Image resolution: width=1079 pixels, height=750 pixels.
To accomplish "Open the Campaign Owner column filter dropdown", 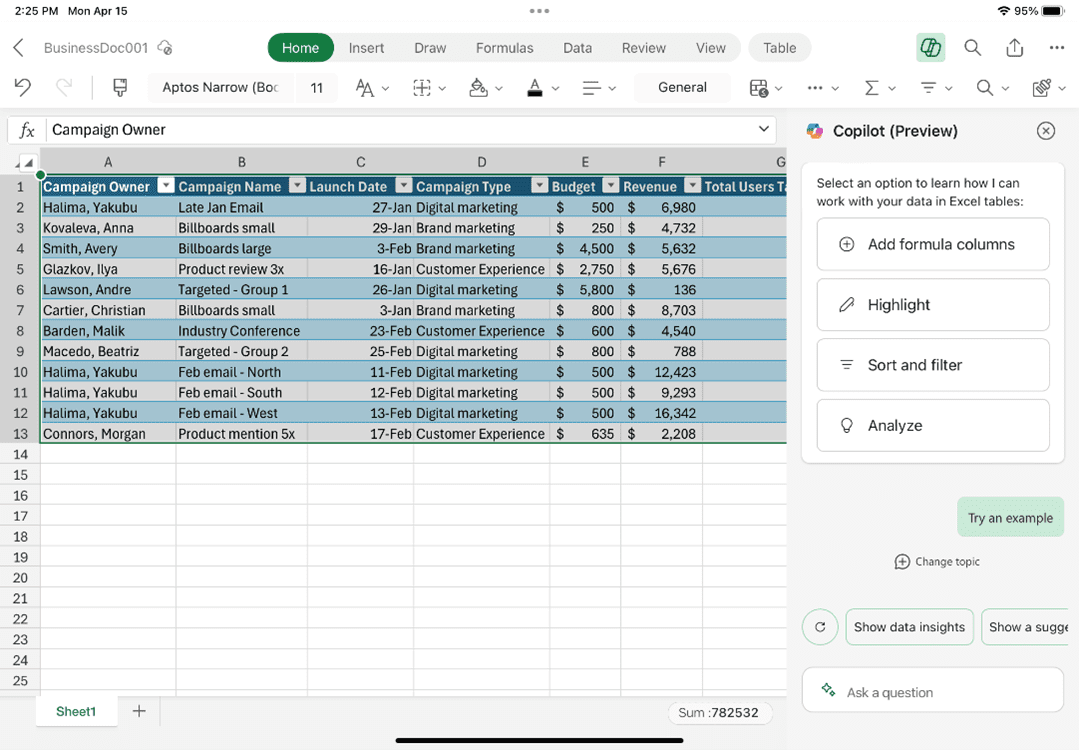I will pyautogui.click(x=165, y=186).
